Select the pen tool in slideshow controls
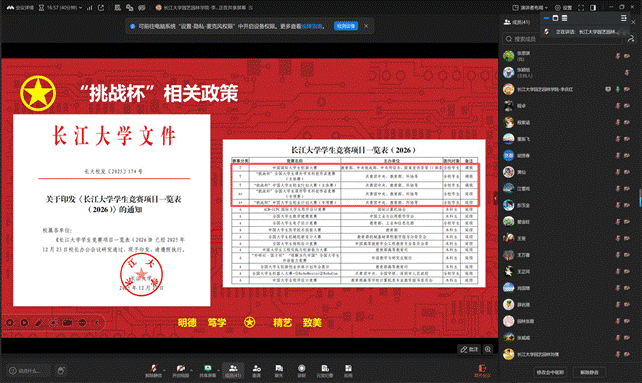 (x=39, y=323)
